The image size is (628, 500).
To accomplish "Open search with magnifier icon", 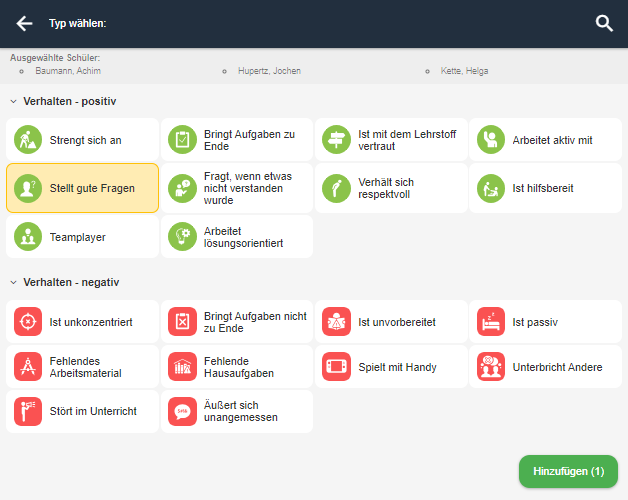I will [604, 24].
